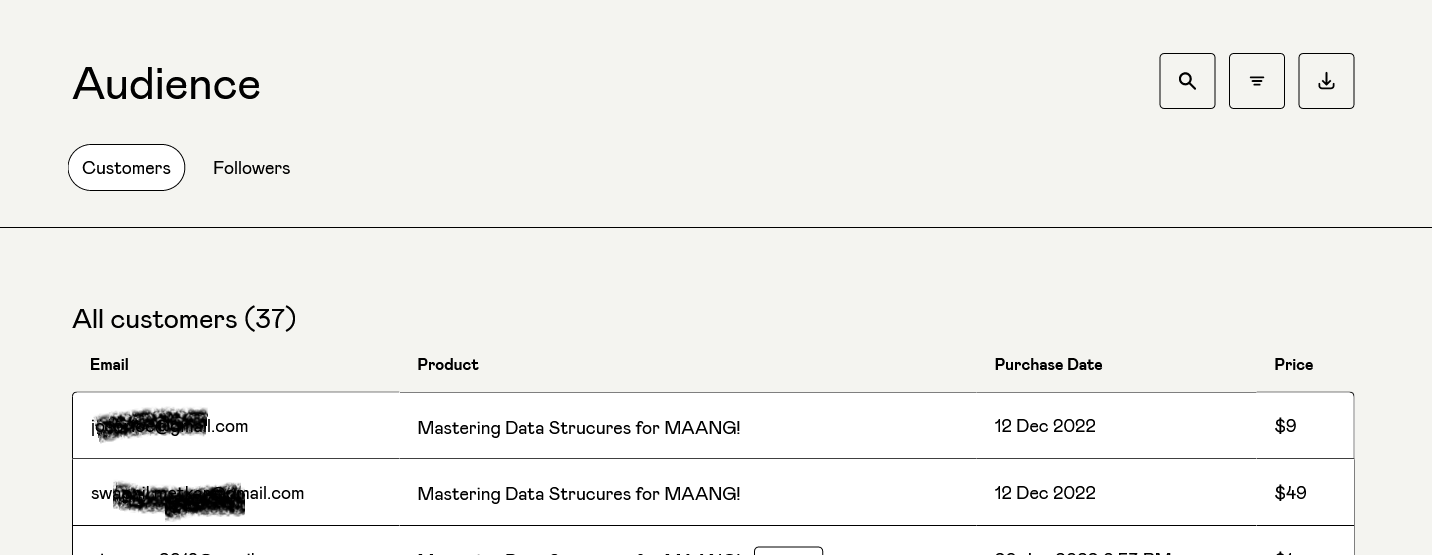This screenshot has height=558, width=1441.
Task: Select the second customer's email cell
Action: [197, 493]
